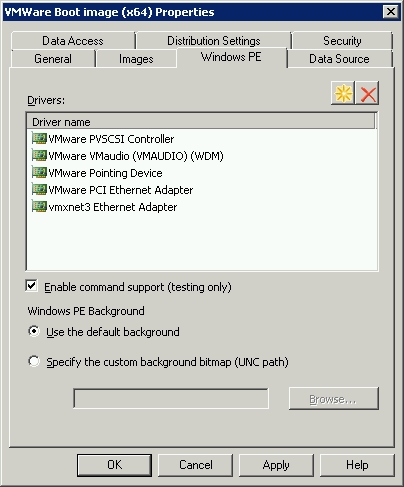This screenshot has height=487, width=404.
Task: Click the red X remove driver icon
Action: point(368,93)
